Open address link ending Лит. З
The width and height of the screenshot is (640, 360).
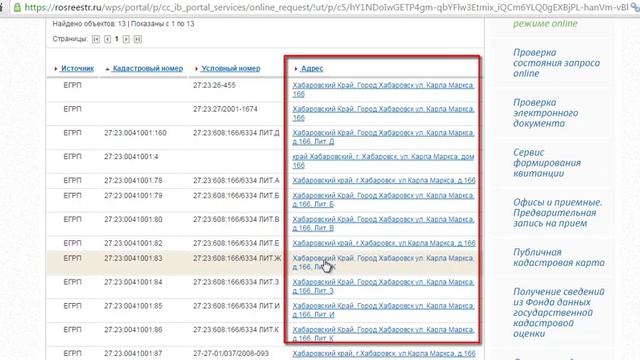[x=383, y=286]
